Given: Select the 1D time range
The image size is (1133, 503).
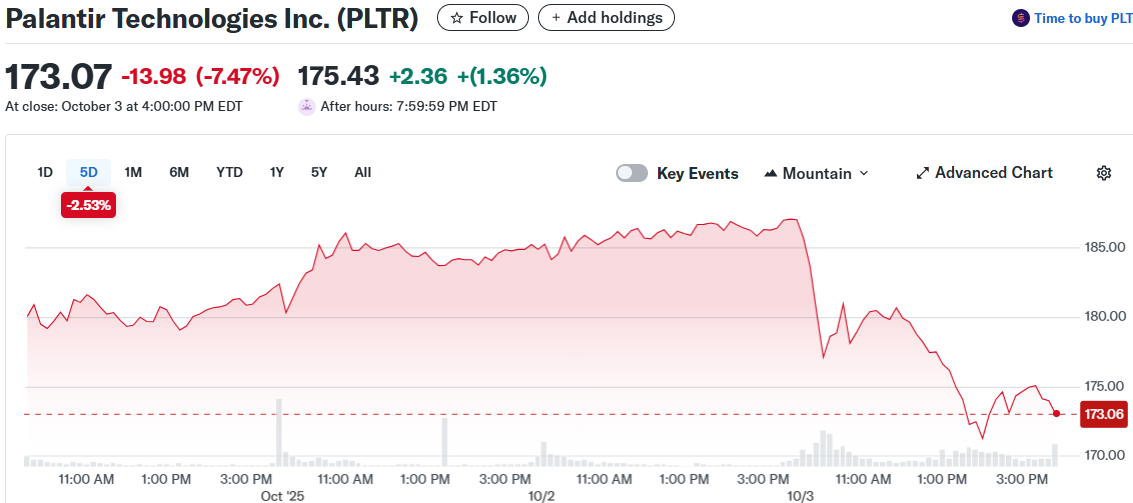Looking at the screenshot, I should pyautogui.click(x=45, y=172).
